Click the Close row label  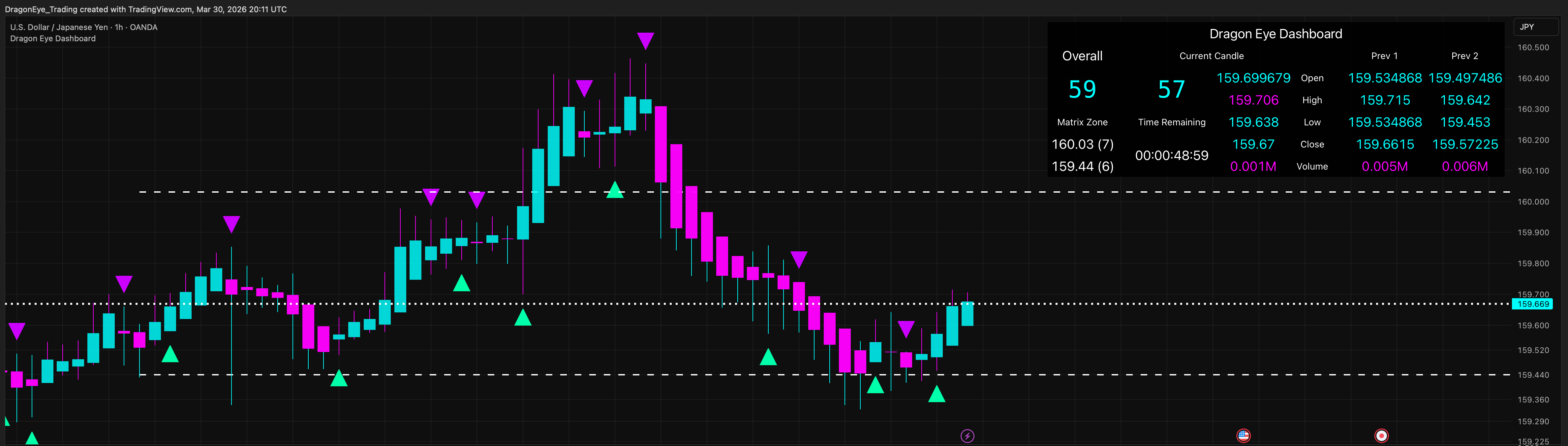1312,144
